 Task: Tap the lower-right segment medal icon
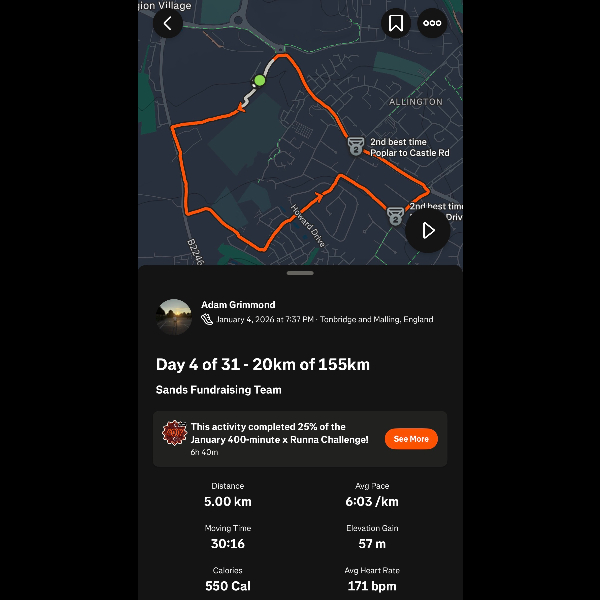coord(395,213)
